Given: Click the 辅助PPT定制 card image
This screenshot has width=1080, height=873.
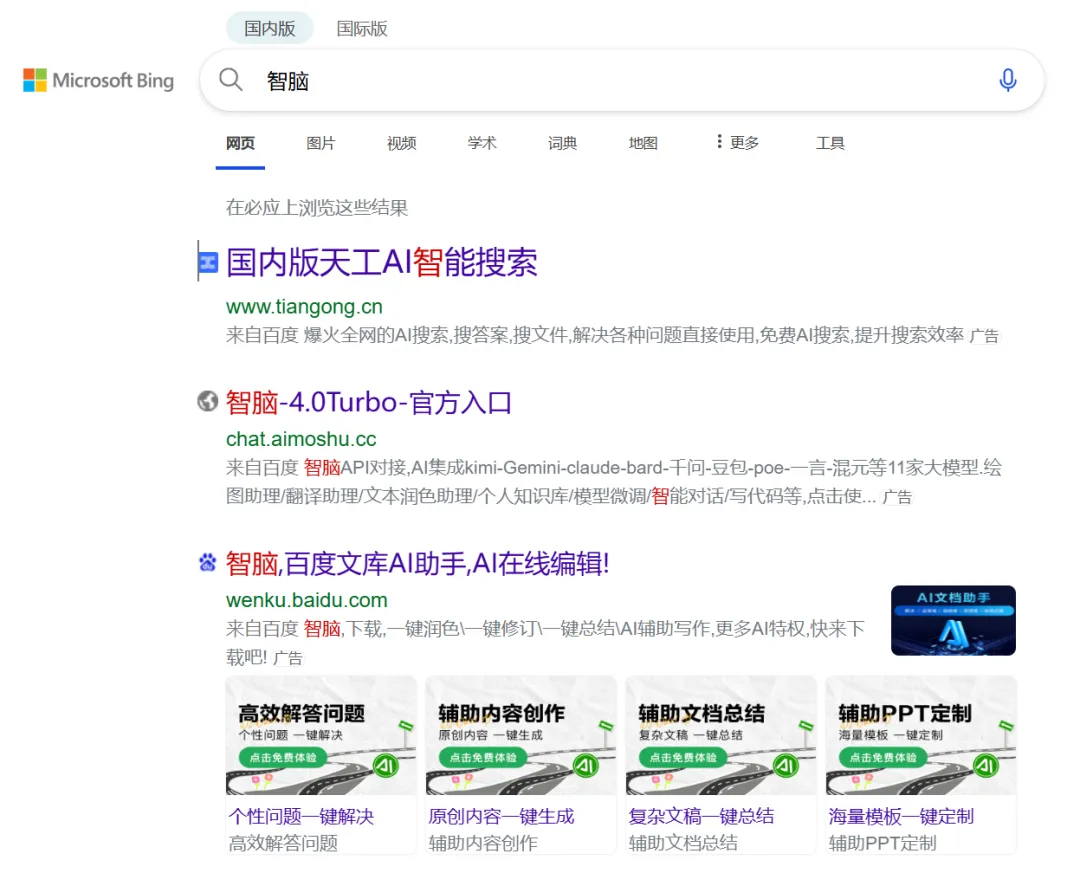Looking at the screenshot, I should [921, 736].
